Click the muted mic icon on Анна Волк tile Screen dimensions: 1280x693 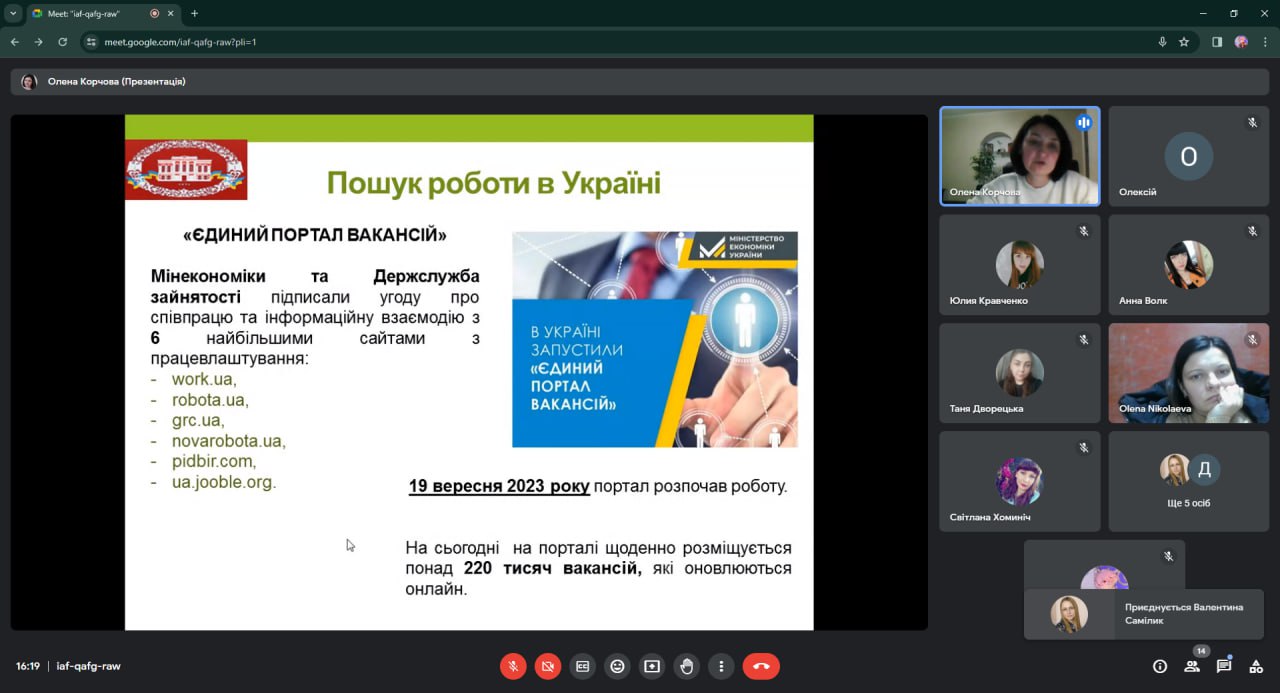point(1252,231)
